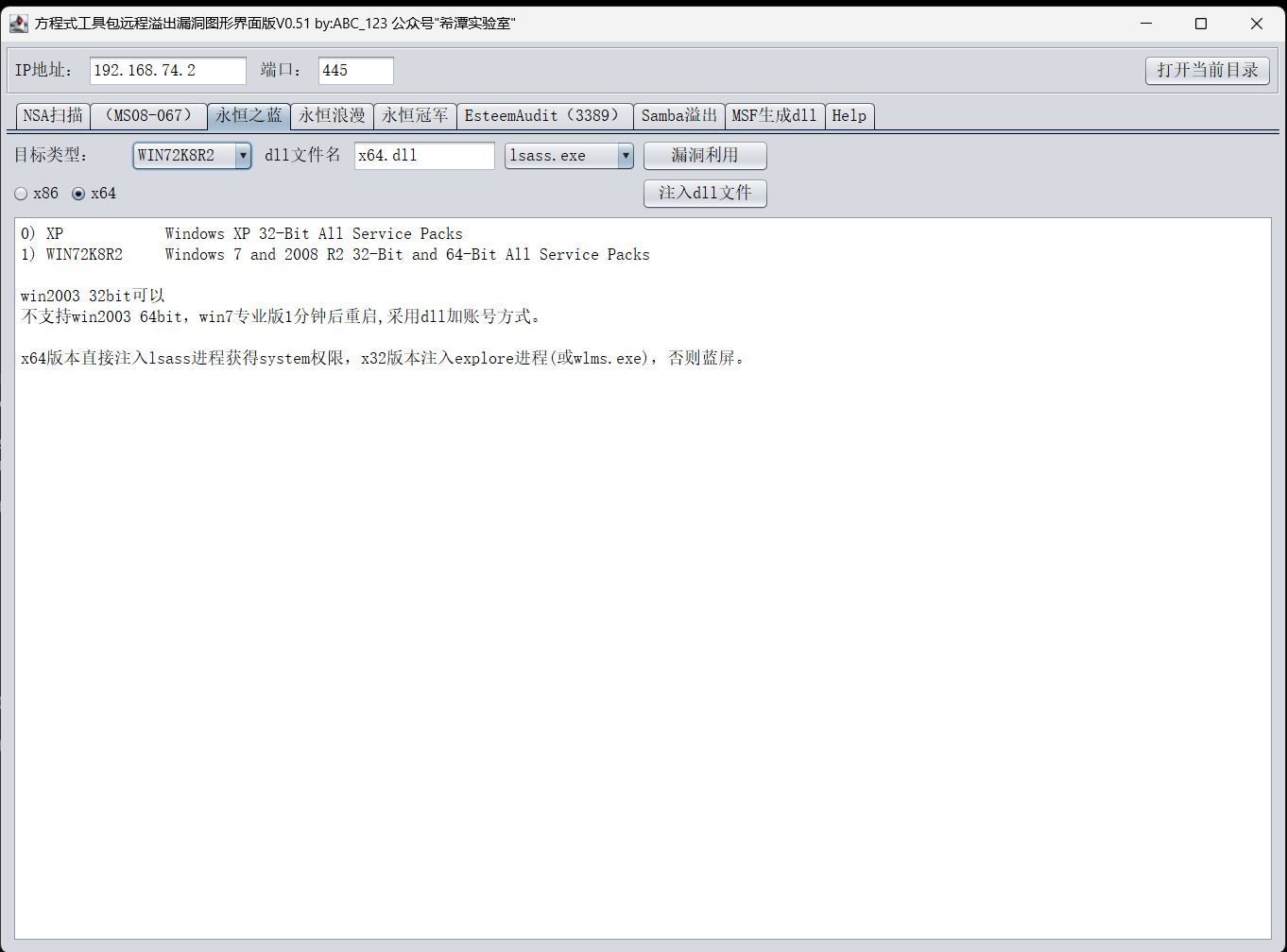Click the IP地址 input showing 192.168.74.2
The height and width of the screenshot is (952, 1287).
(x=166, y=70)
